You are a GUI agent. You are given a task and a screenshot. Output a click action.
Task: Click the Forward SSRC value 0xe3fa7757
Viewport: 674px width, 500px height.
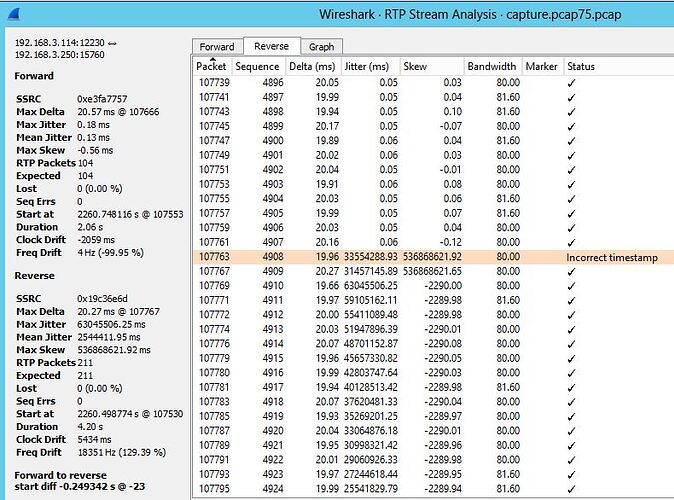(102, 99)
